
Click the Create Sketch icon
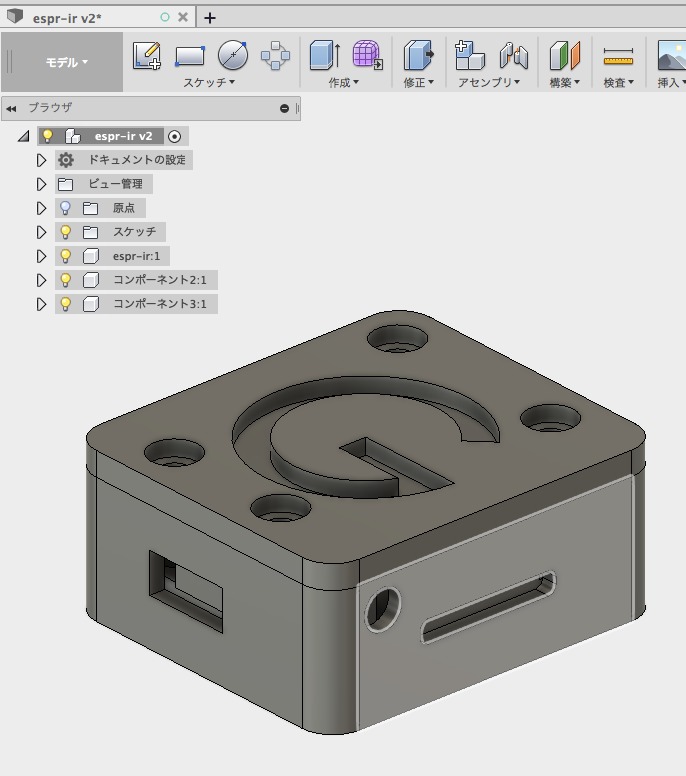click(147, 56)
